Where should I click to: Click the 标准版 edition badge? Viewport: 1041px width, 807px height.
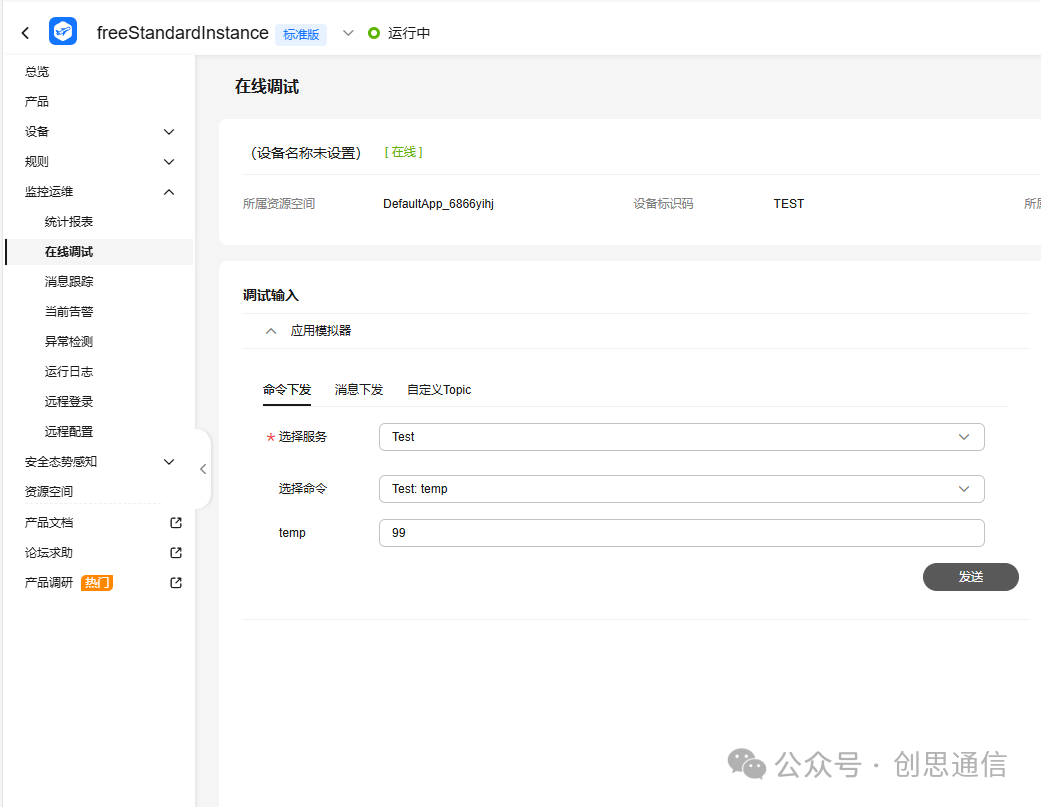click(x=301, y=34)
